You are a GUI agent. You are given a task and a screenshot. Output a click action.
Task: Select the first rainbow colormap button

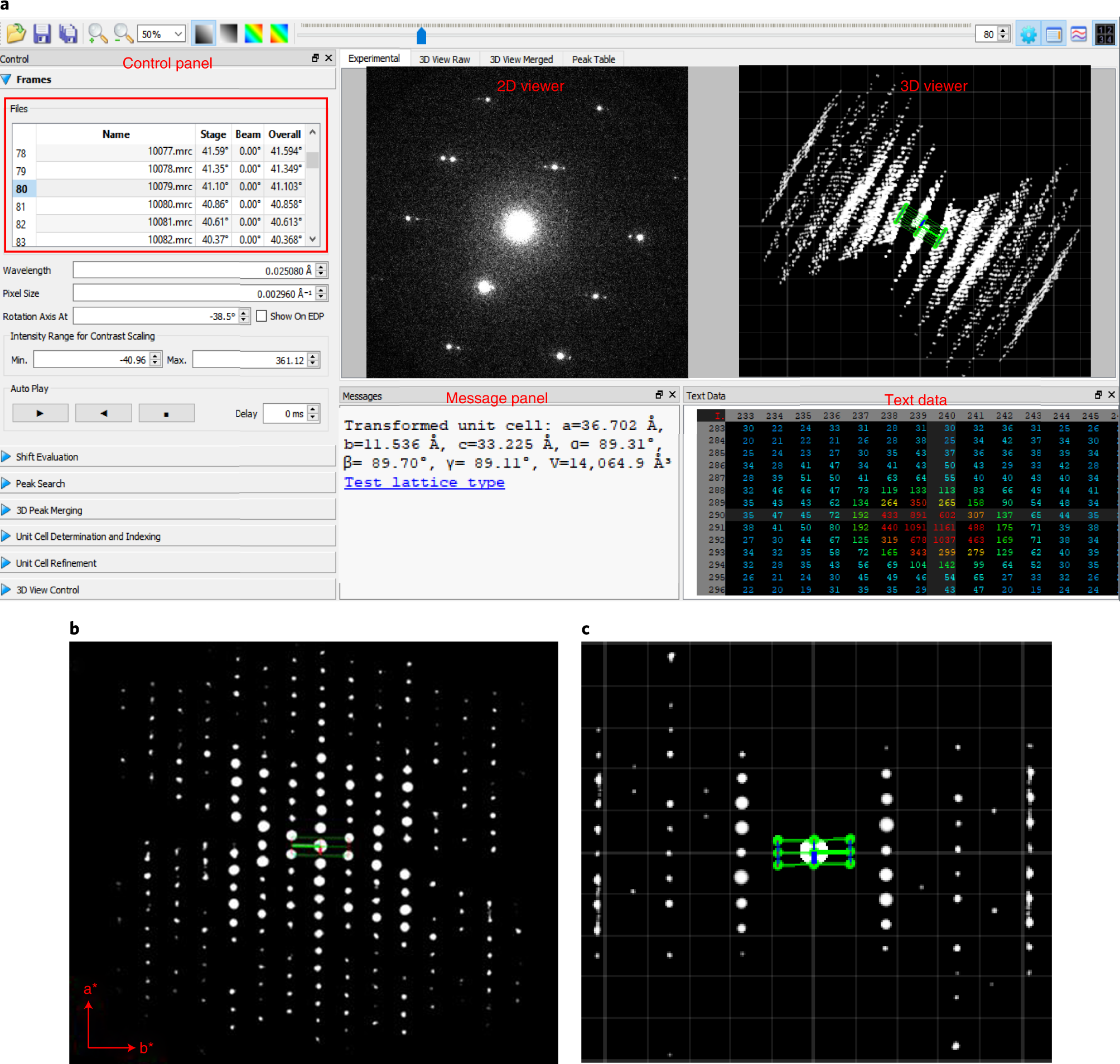[x=254, y=33]
